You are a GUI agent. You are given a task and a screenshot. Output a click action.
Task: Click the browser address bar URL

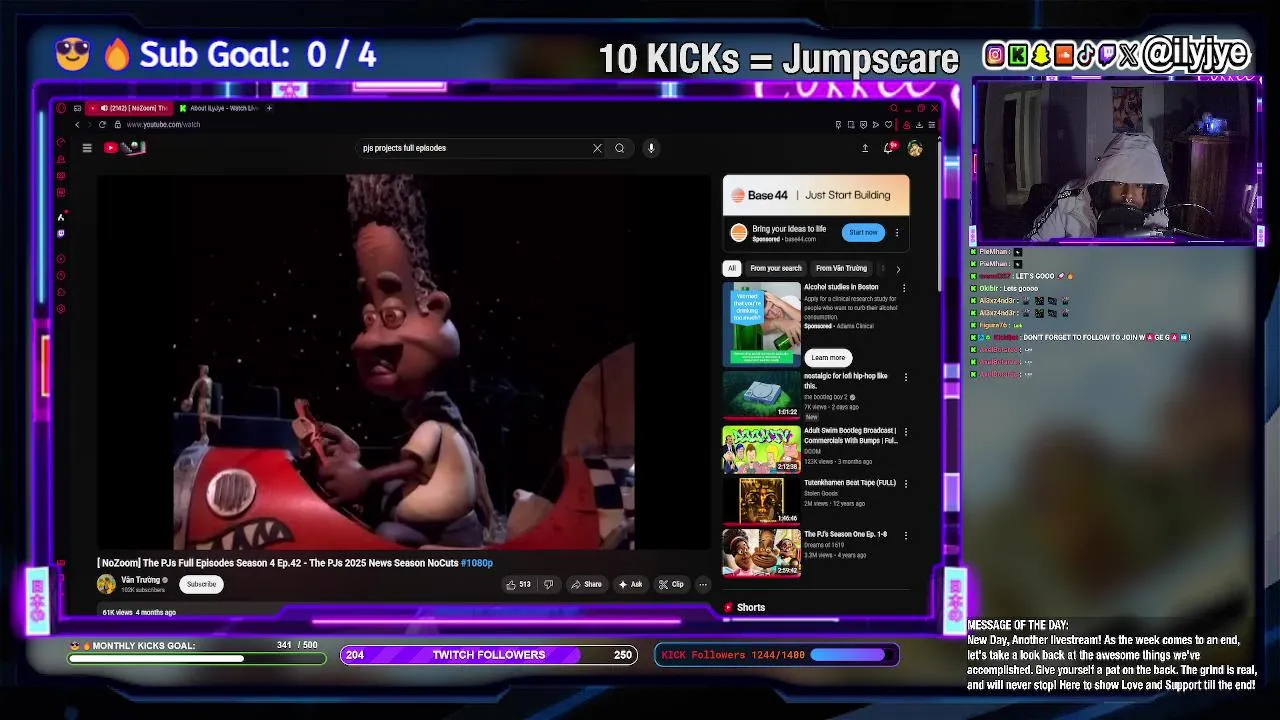pyautogui.click(x=163, y=125)
